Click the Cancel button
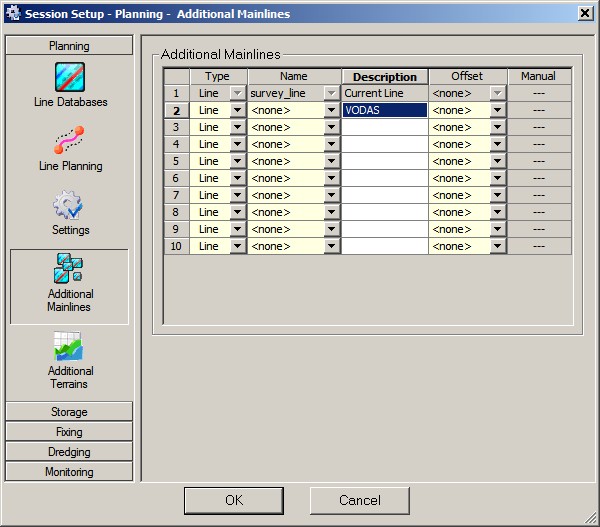 (359, 500)
